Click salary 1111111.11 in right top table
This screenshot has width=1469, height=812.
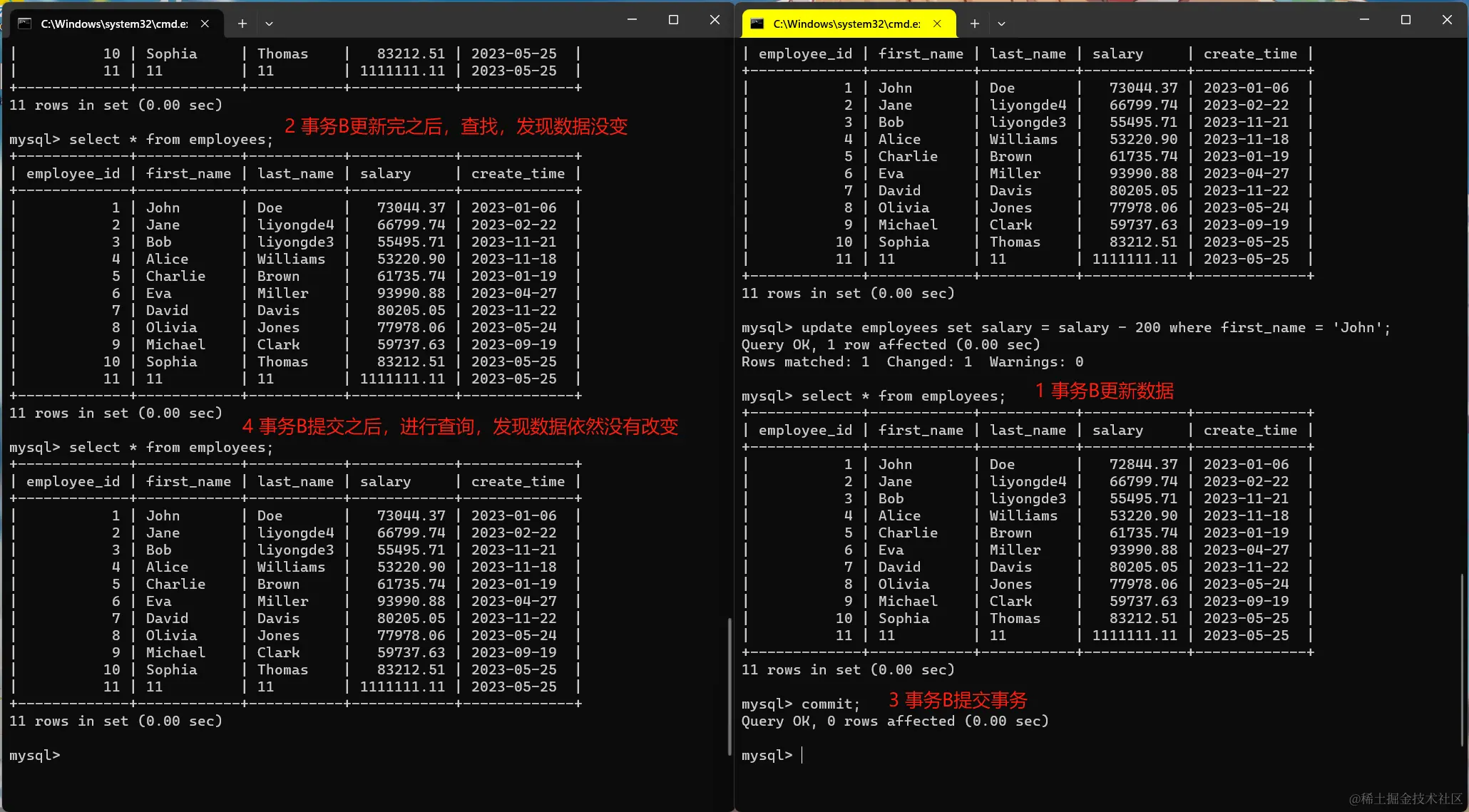[x=1135, y=259]
